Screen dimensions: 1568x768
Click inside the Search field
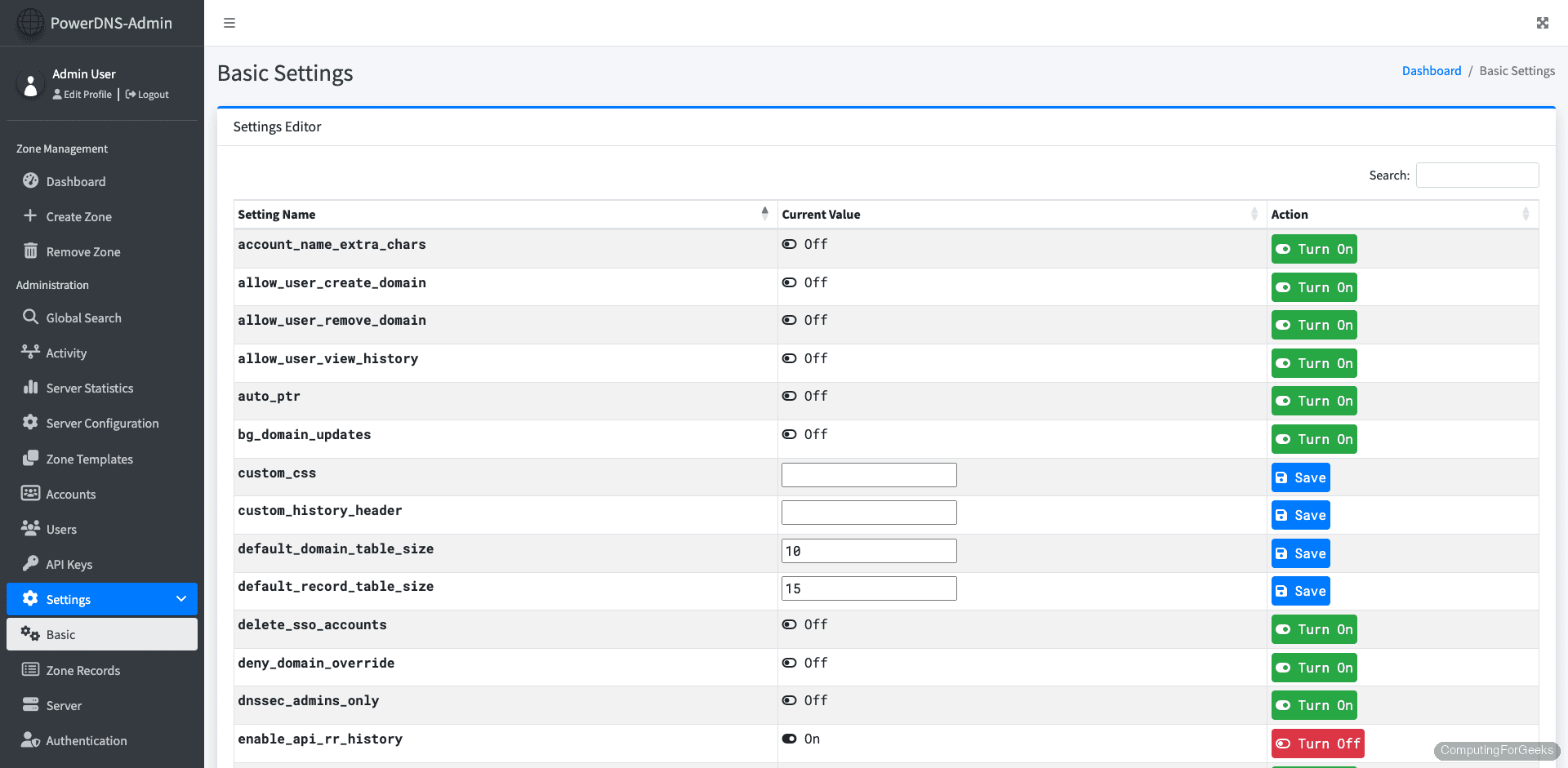(x=1477, y=175)
